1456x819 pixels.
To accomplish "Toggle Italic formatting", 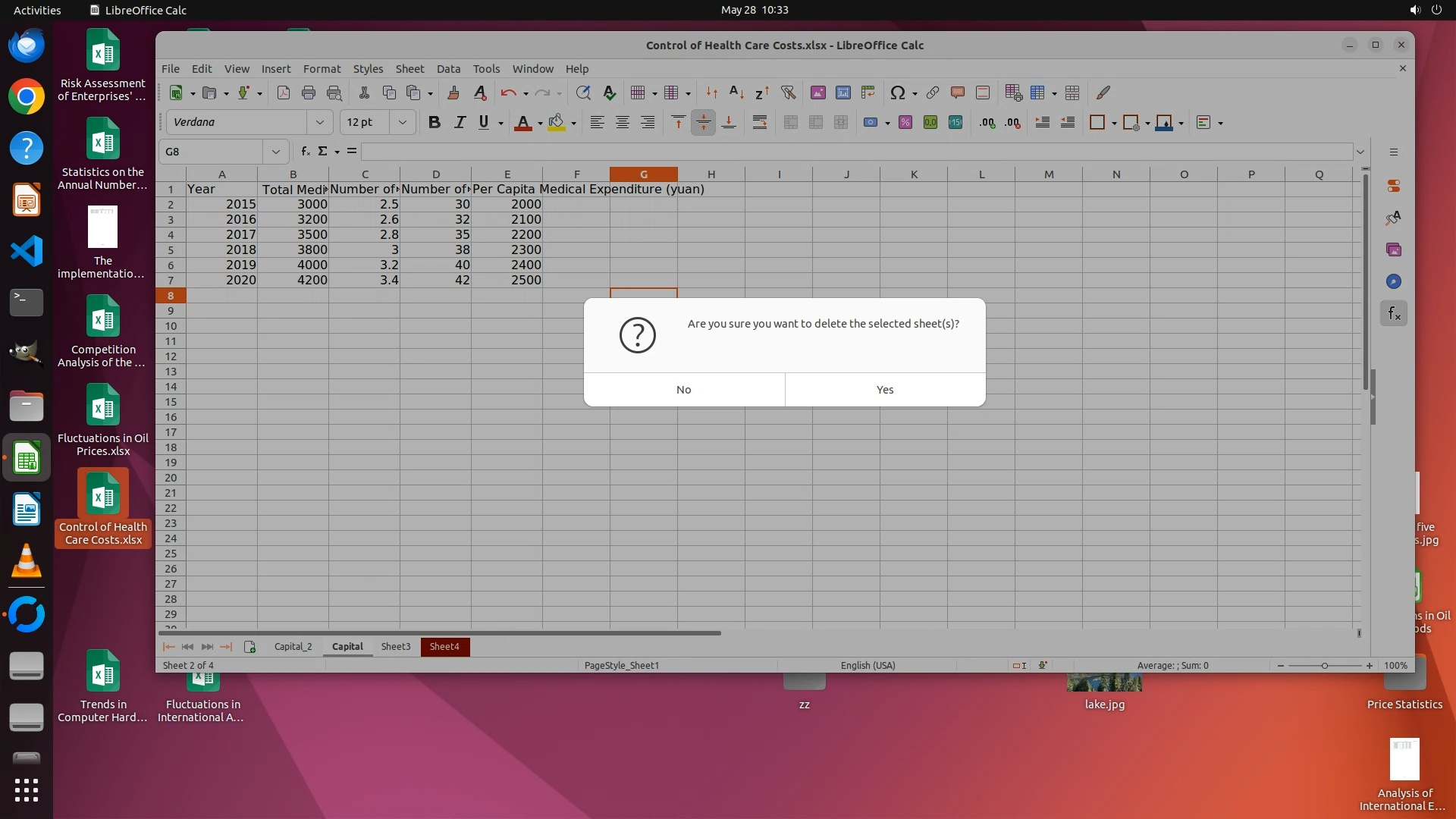I will pos(459,122).
